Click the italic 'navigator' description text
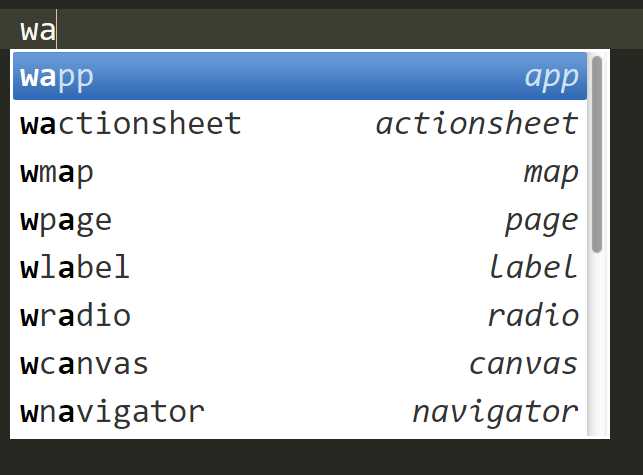The height and width of the screenshot is (475, 643). point(495,413)
